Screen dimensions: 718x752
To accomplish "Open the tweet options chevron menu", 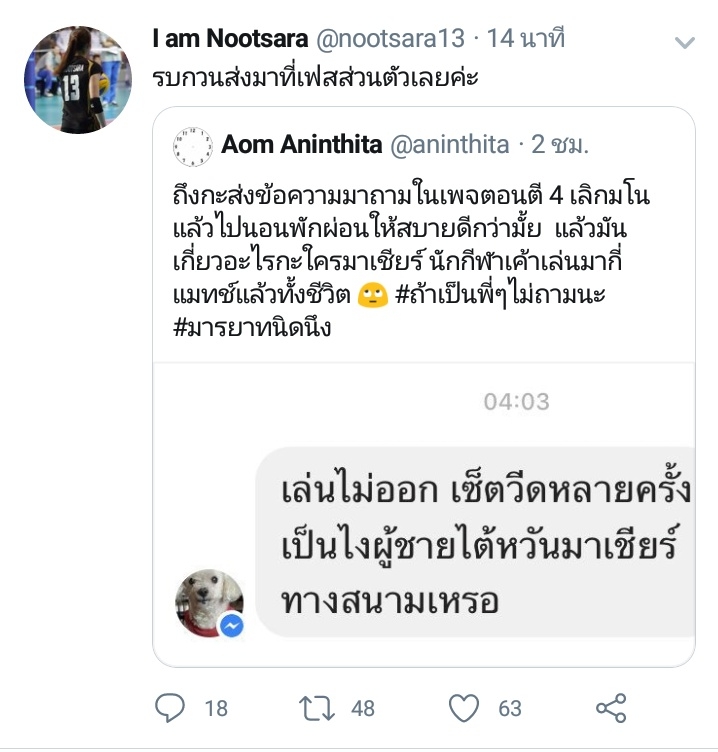I will pyautogui.click(x=684, y=42).
